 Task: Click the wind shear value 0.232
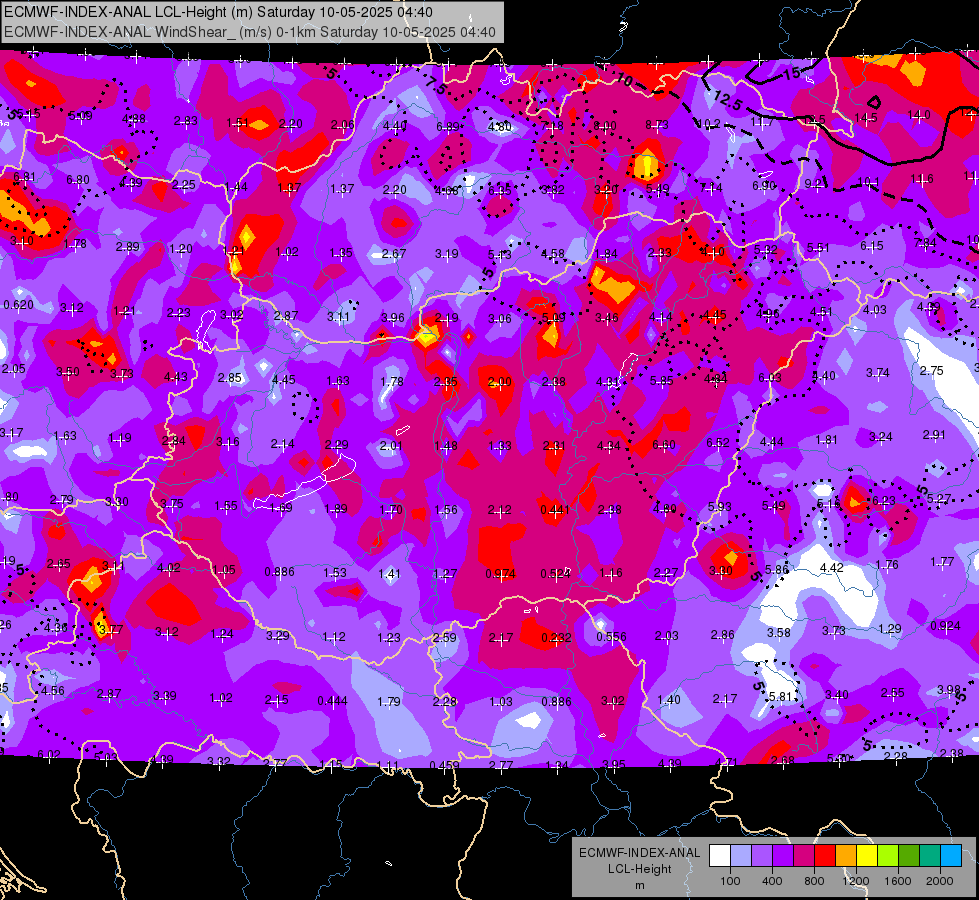click(x=556, y=637)
